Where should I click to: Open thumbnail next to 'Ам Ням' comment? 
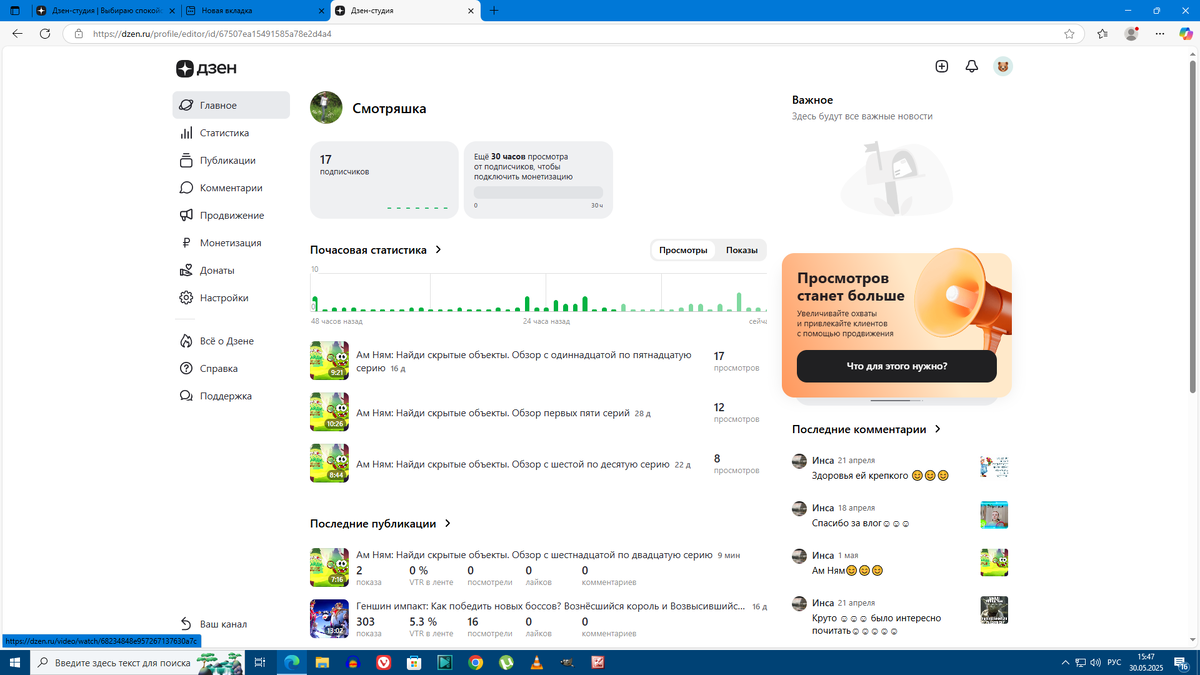(994, 563)
